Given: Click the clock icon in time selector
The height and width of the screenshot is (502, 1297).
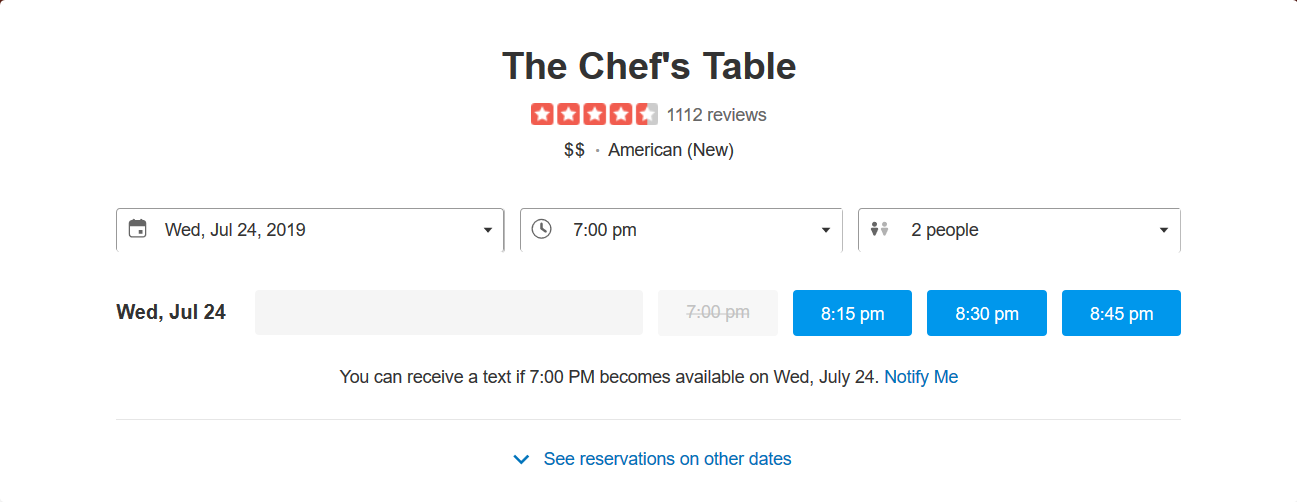Looking at the screenshot, I should (541, 229).
